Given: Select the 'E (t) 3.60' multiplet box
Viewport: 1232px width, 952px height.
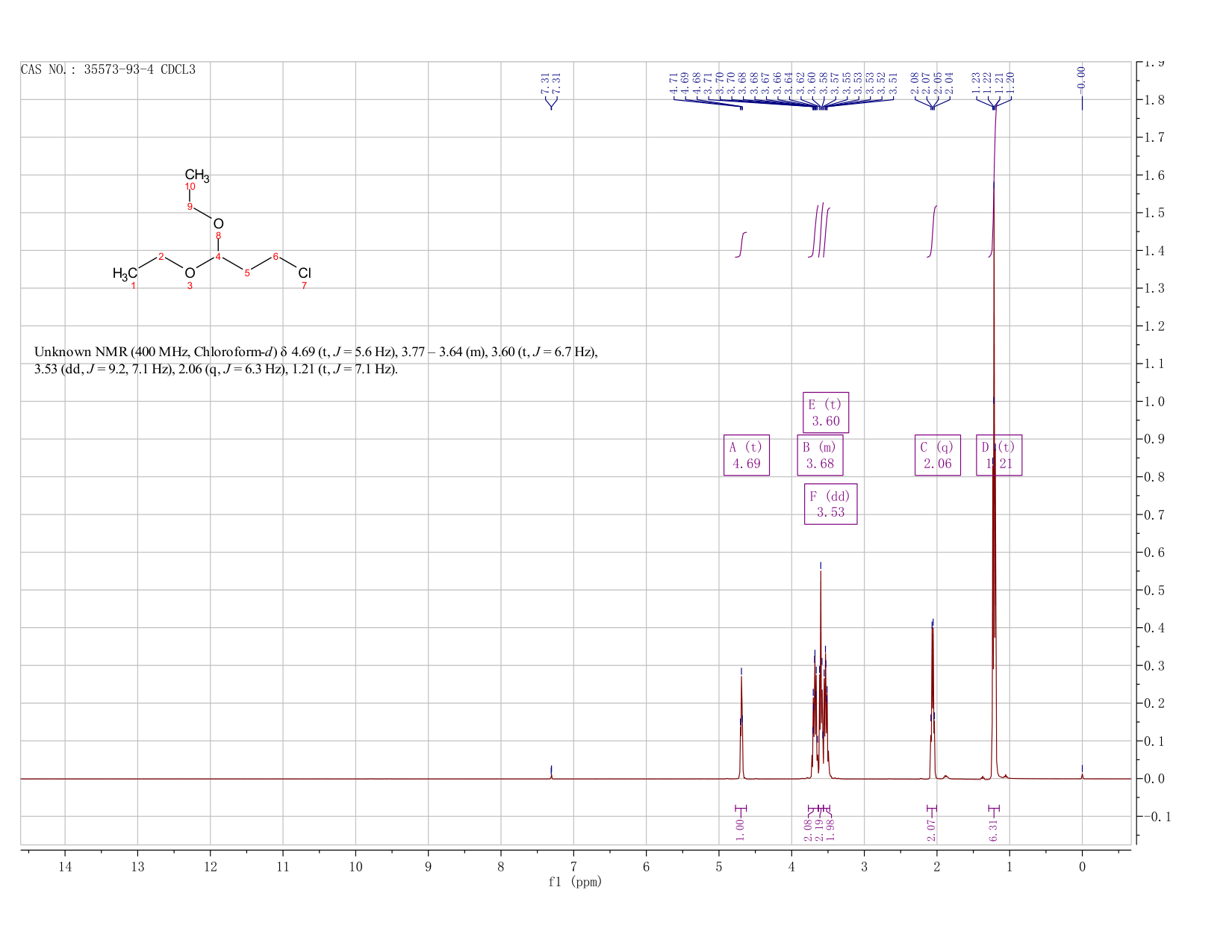Looking at the screenshot, I should point(826,412).
